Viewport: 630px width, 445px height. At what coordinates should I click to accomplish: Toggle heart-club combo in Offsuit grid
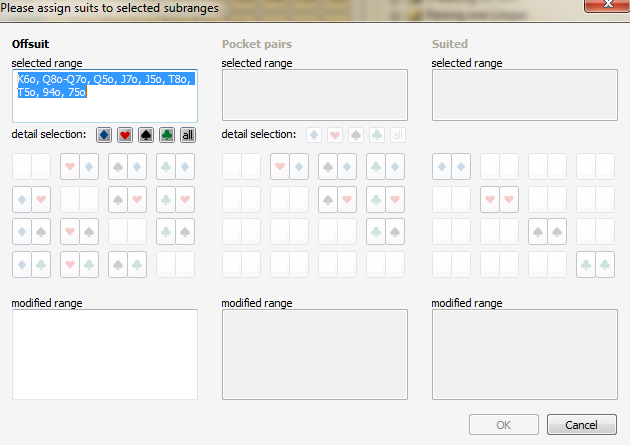pyautogui.click(x=79, y=265)
